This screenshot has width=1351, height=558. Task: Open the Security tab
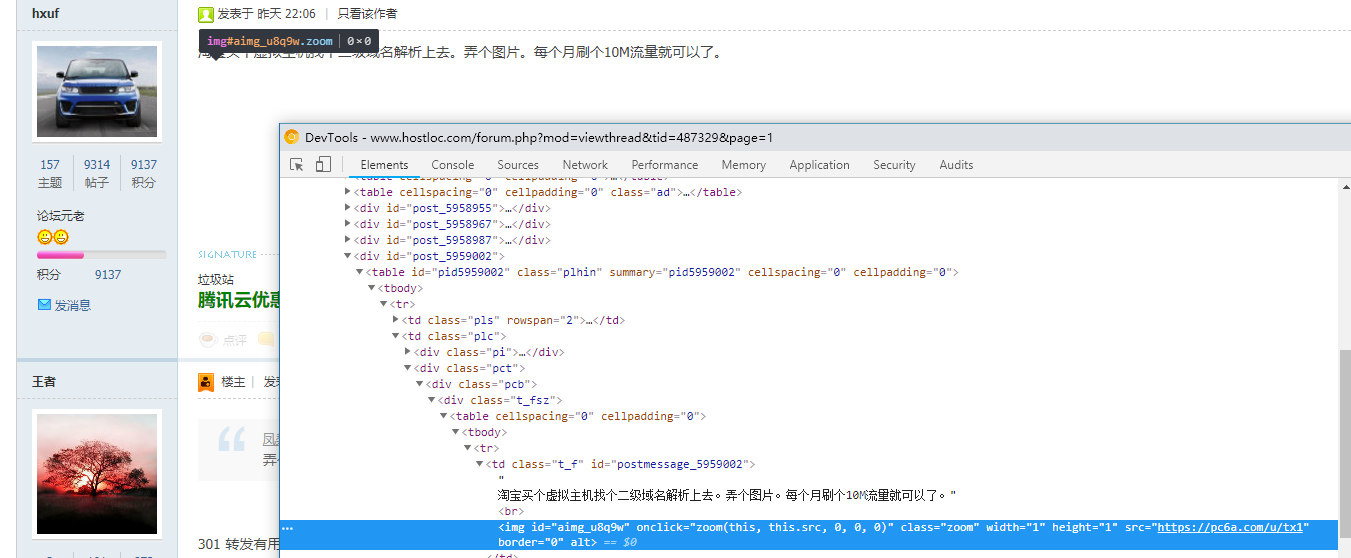coord(894,165)
